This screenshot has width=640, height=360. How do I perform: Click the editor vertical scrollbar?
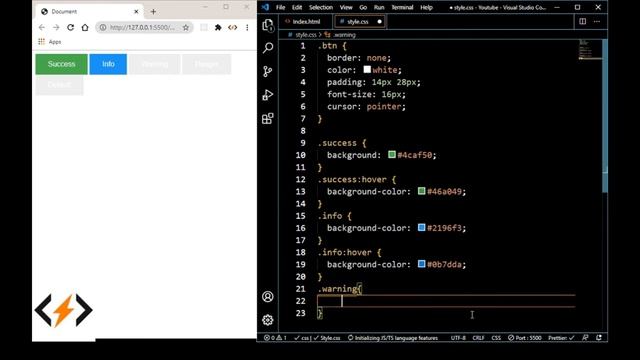605,115
